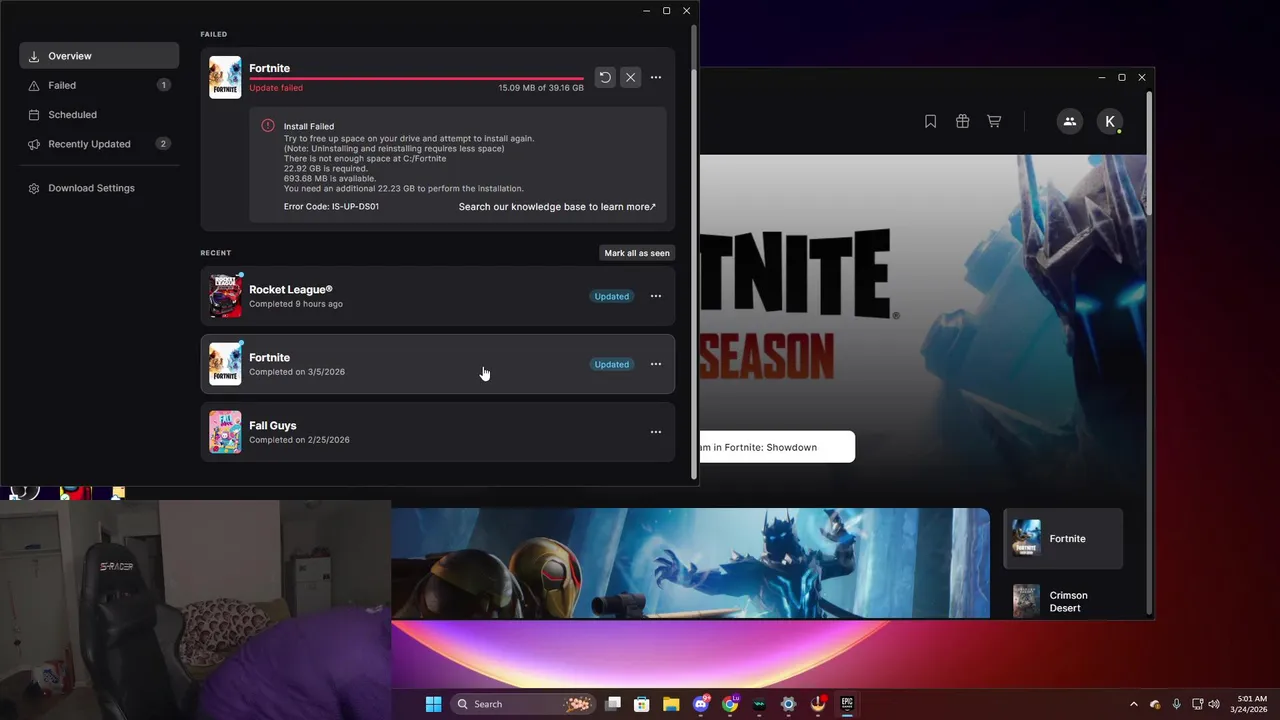This screenshot has height=720, width=1280.
Task: Open options menu for recent Fortnite entry
Action: 656,364
